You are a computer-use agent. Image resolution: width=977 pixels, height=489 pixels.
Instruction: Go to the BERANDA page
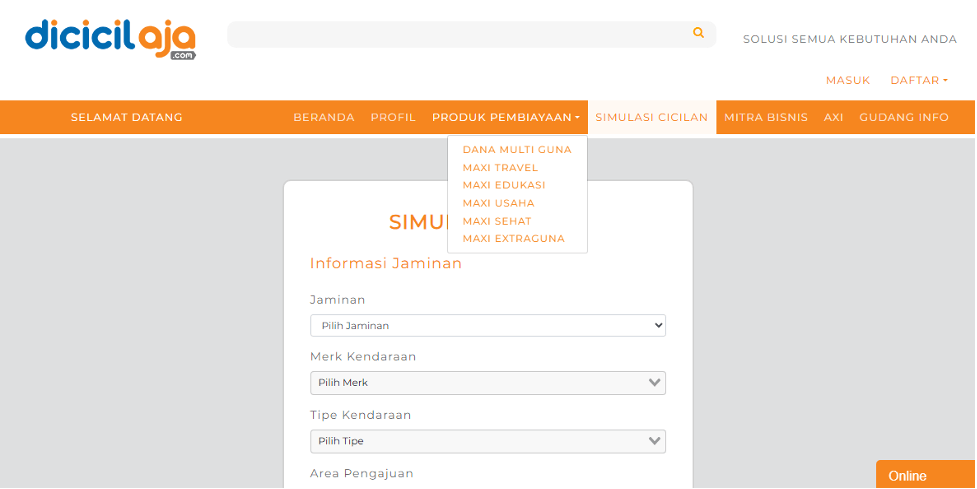click(323, 117)
